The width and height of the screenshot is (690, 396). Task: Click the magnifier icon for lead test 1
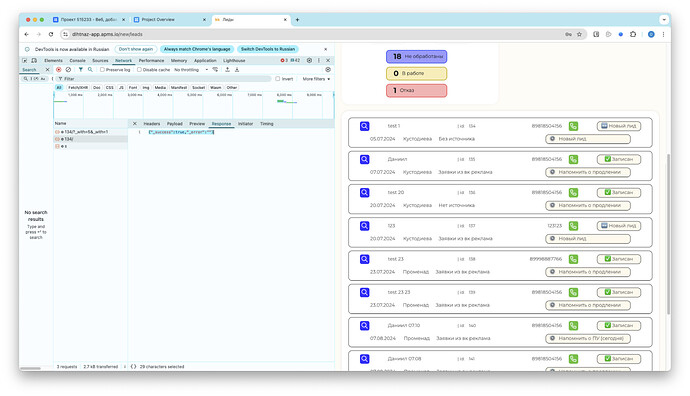coord(364,126)
